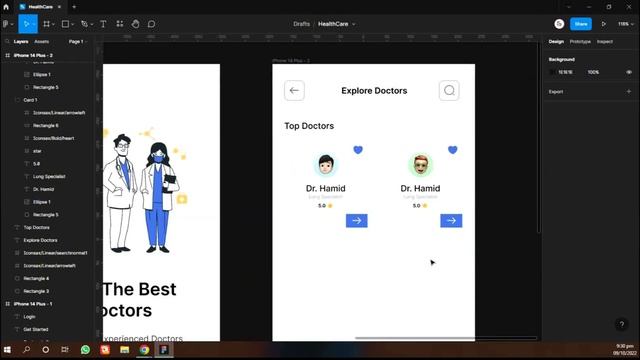Screen dimensions: 640x360
Task: Switch to the Design tab
Action: (556, 42)
